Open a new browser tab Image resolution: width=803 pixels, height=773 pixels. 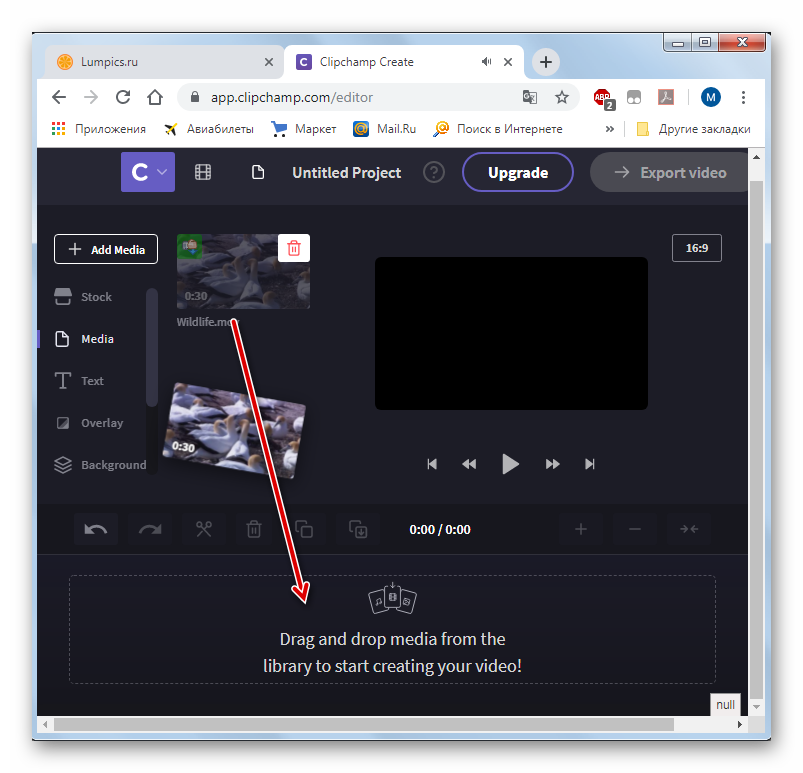(546, 62)
